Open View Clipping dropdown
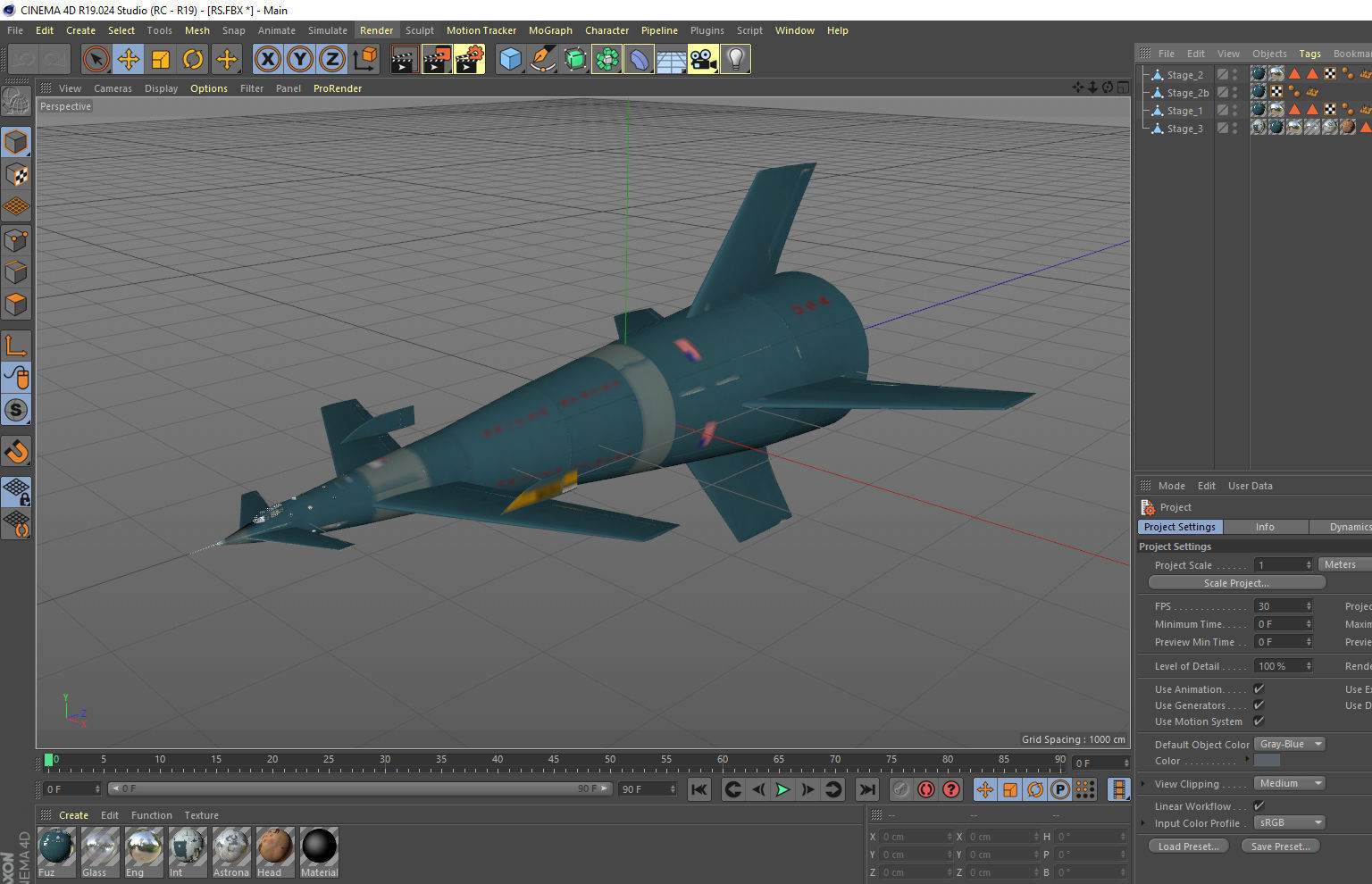Image resolution: width=1372 pixels, height=884 pixels. tap(1290, 783)
